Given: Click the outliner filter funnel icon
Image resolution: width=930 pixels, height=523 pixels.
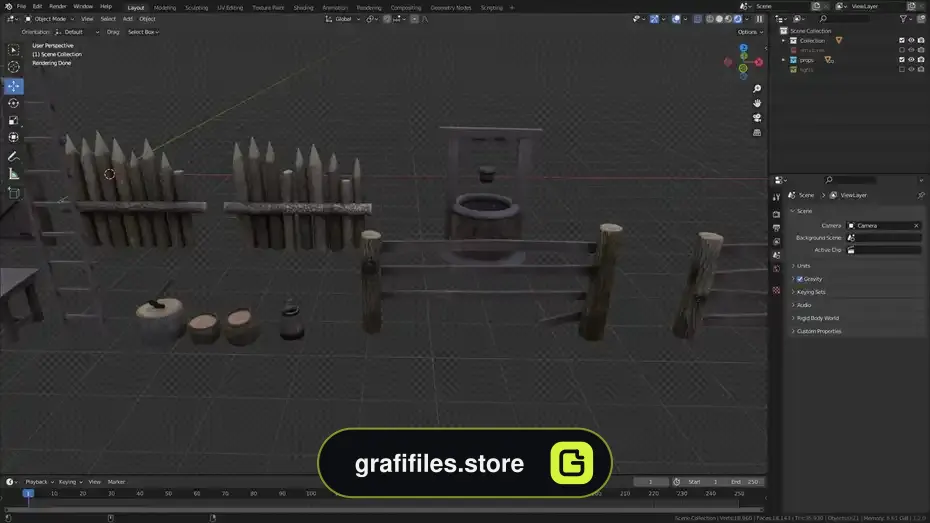Looking at the screenshot, I should click(x=903, y=19).
